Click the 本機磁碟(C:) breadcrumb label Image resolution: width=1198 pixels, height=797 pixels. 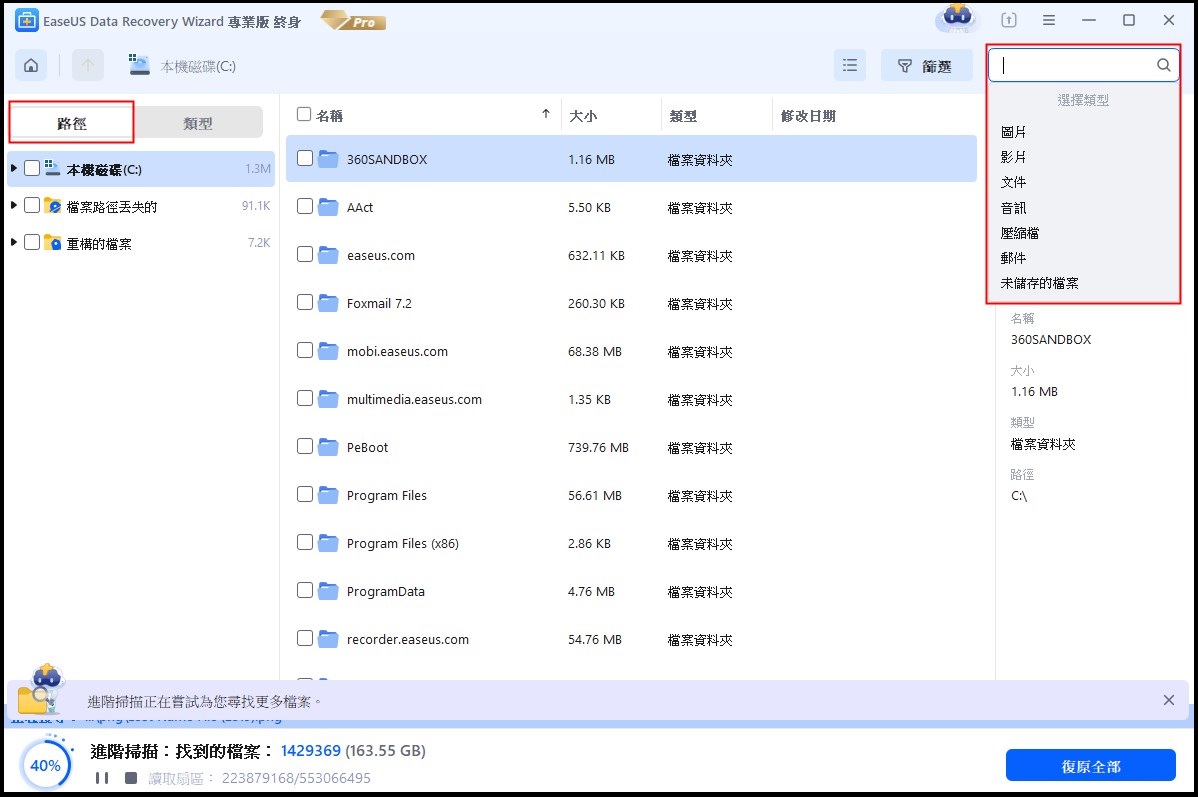(198, 66)
